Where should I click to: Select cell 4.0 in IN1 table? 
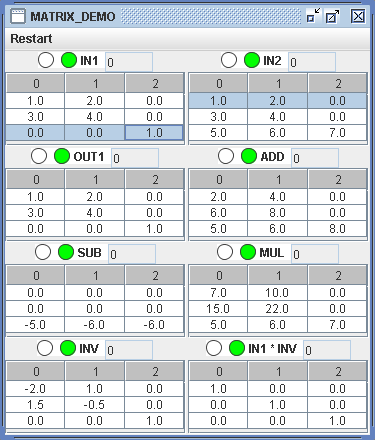pyautogui.click(x=95, y=117)
